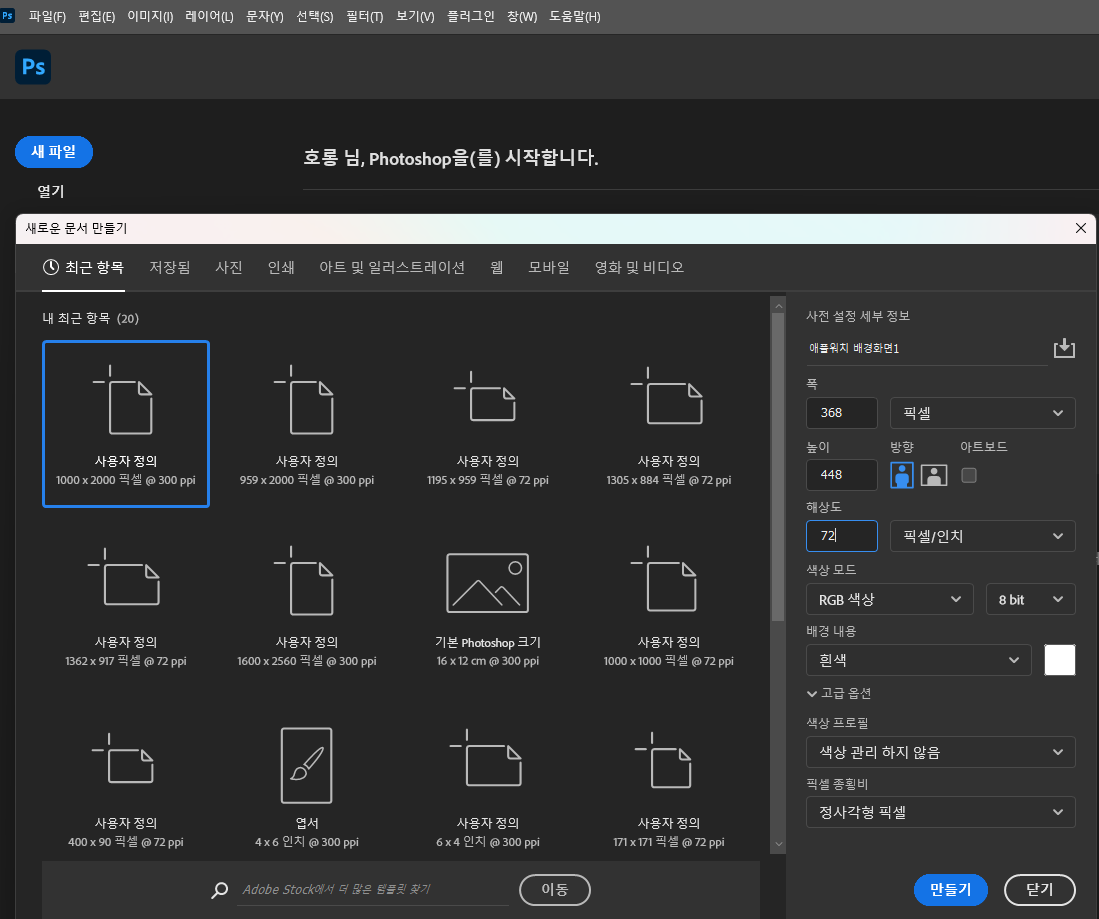Screen dimensions: 1099x919
Task: Click the 만들기 create button
Action: tap(950, 890)
